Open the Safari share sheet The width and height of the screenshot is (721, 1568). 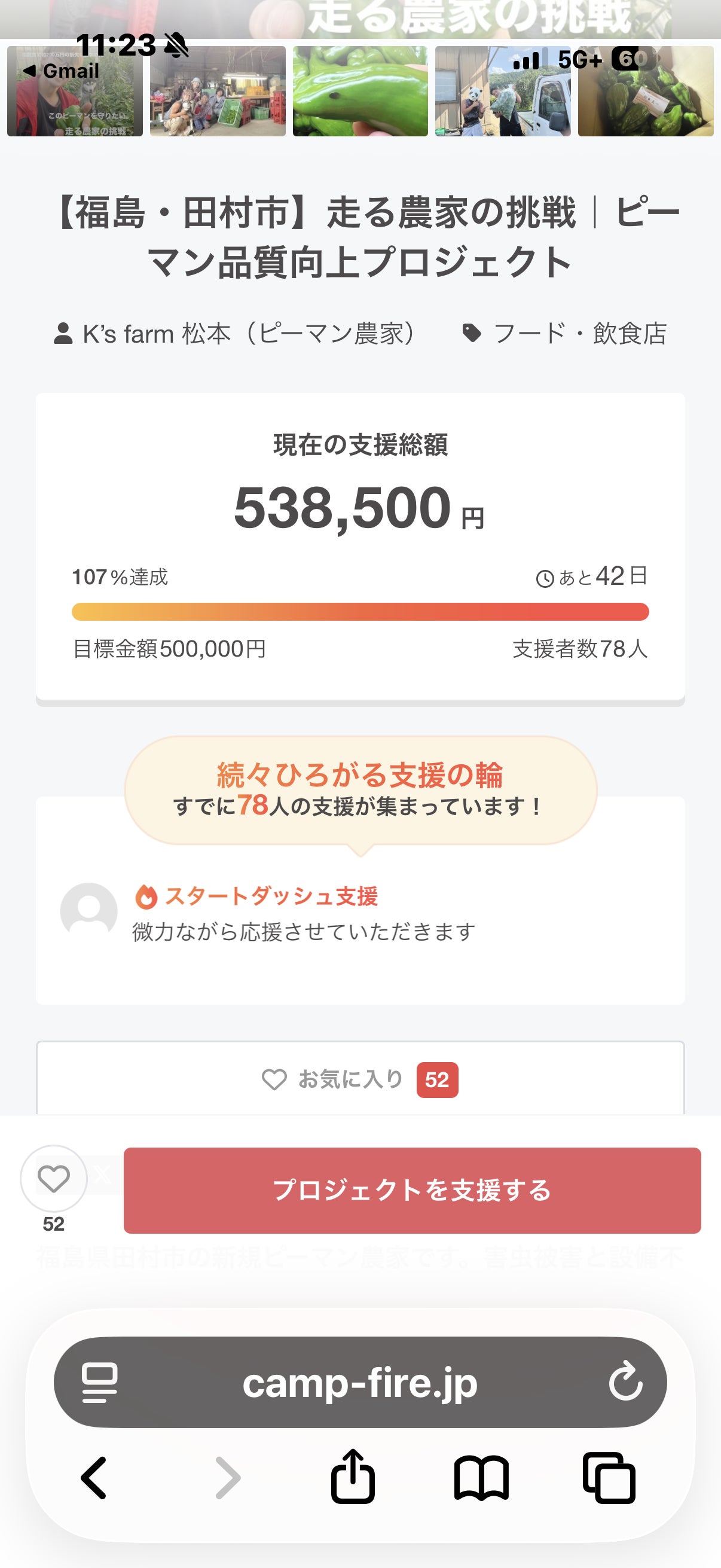(353, 1477)
